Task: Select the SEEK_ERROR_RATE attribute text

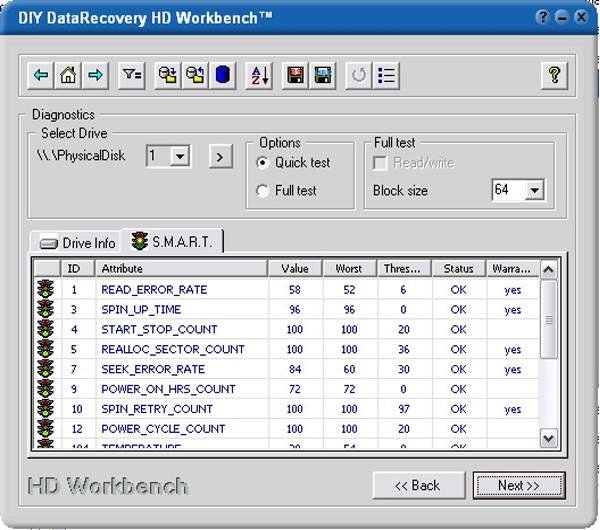Action: [153, 369]
